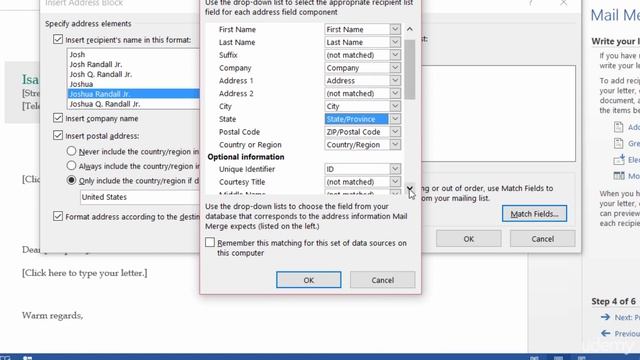Open the Address 2 field dropdown
The height and width of the screenshot is (360, 640).
(x=395, y=93)
